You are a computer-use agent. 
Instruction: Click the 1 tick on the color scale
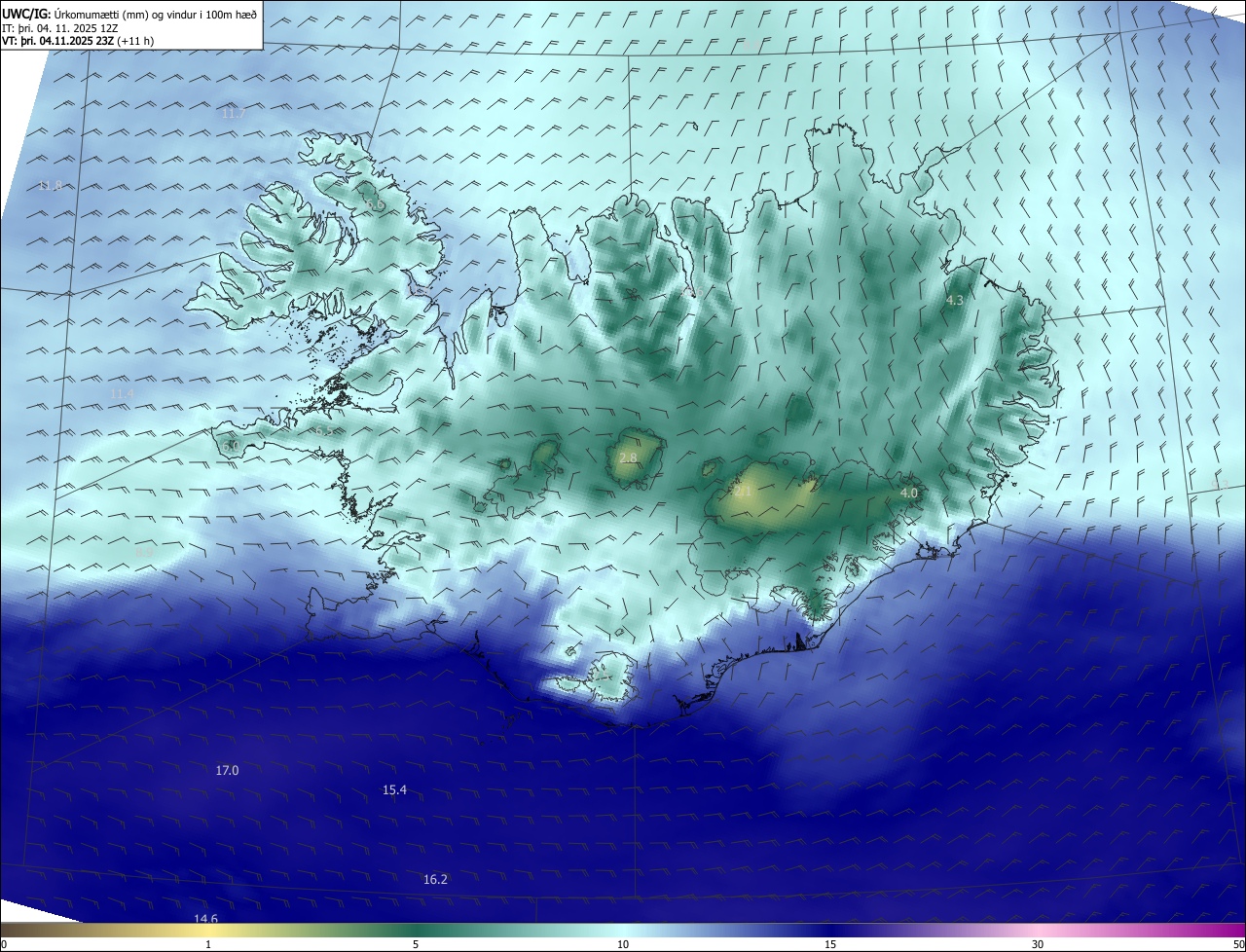coord(208,944)
